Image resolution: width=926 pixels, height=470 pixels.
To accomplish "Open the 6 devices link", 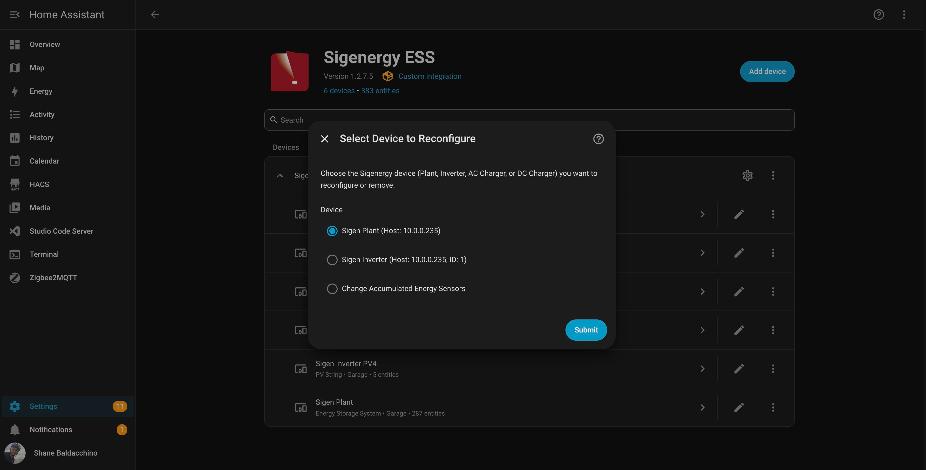I will (339, 90).
